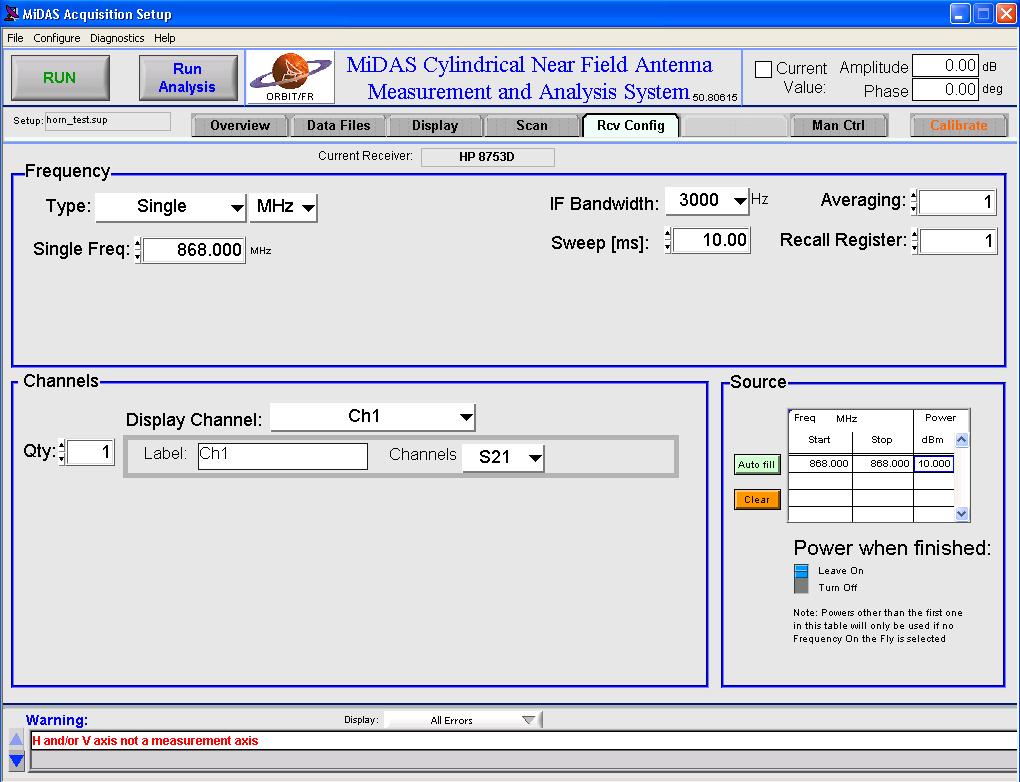Click the Qty value field
1020x782 pixels.
[90, 452]
